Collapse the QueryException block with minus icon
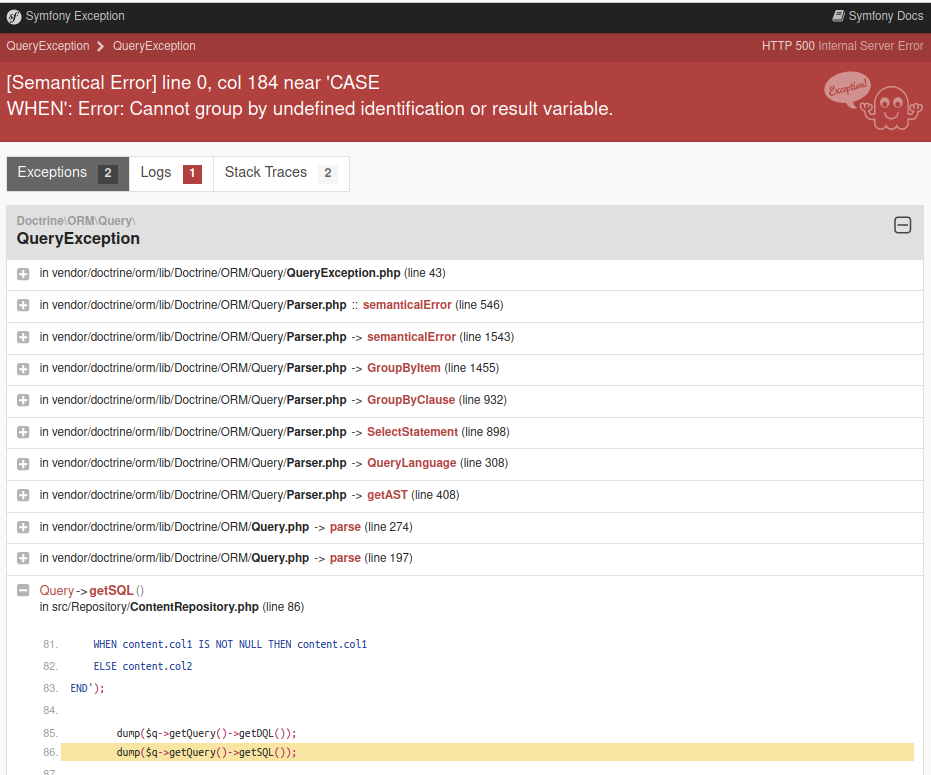The width and height of the screenshot is (931, 775). click(902, 225)
